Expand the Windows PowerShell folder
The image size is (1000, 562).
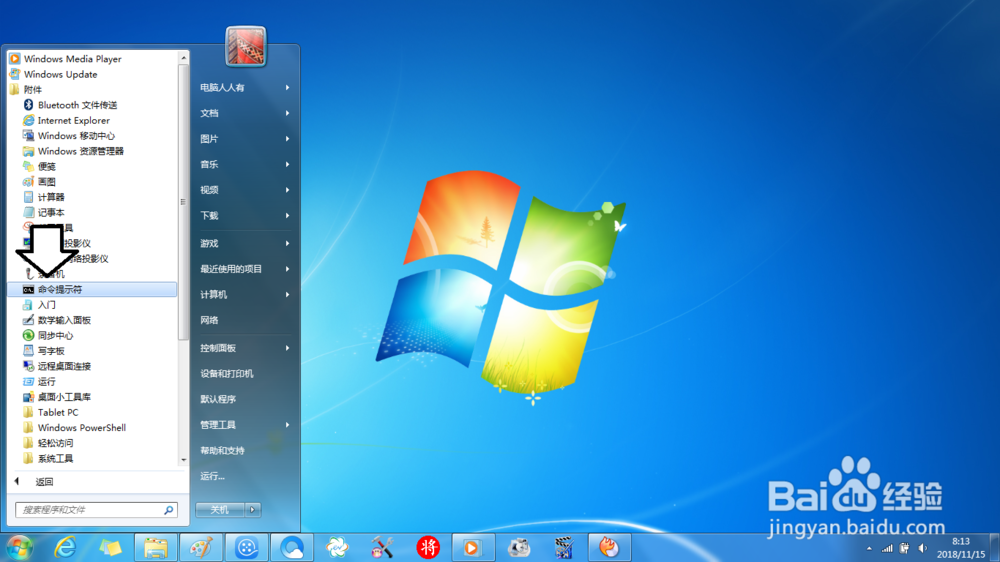coord(81,427)
